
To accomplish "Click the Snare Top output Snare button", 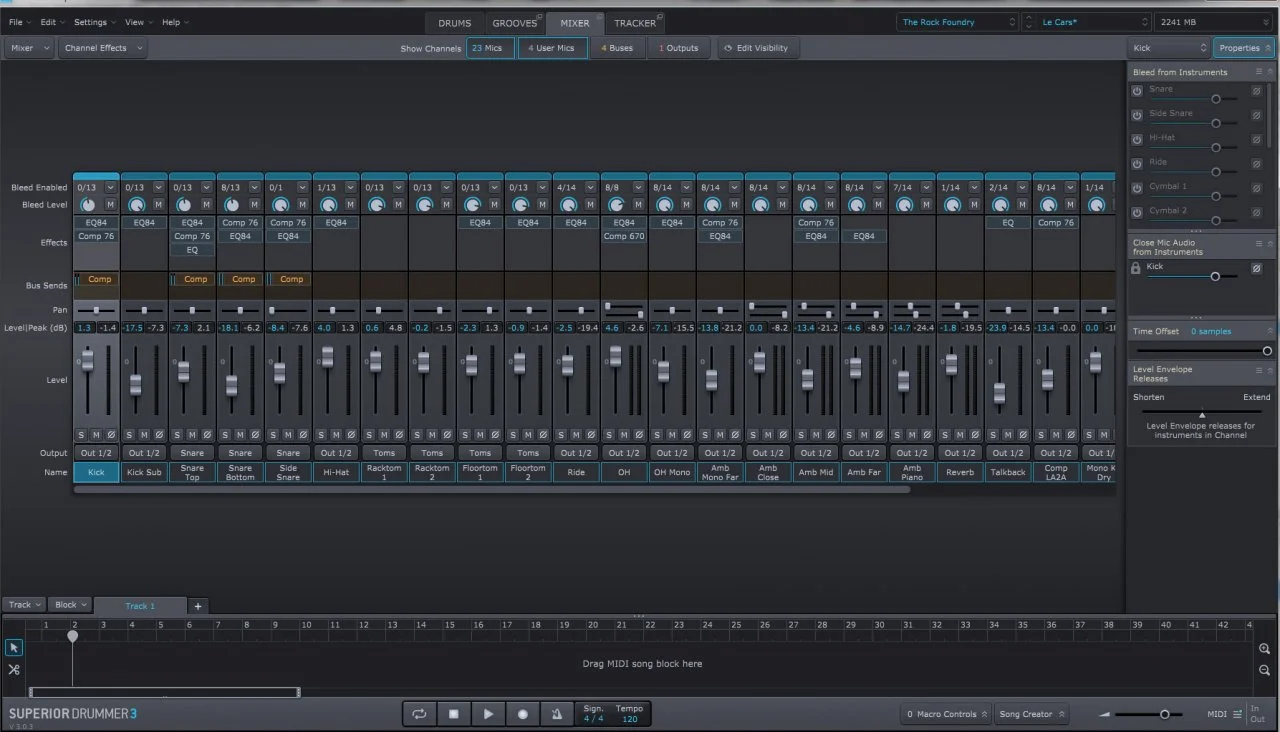I will [x=192, y=453].
